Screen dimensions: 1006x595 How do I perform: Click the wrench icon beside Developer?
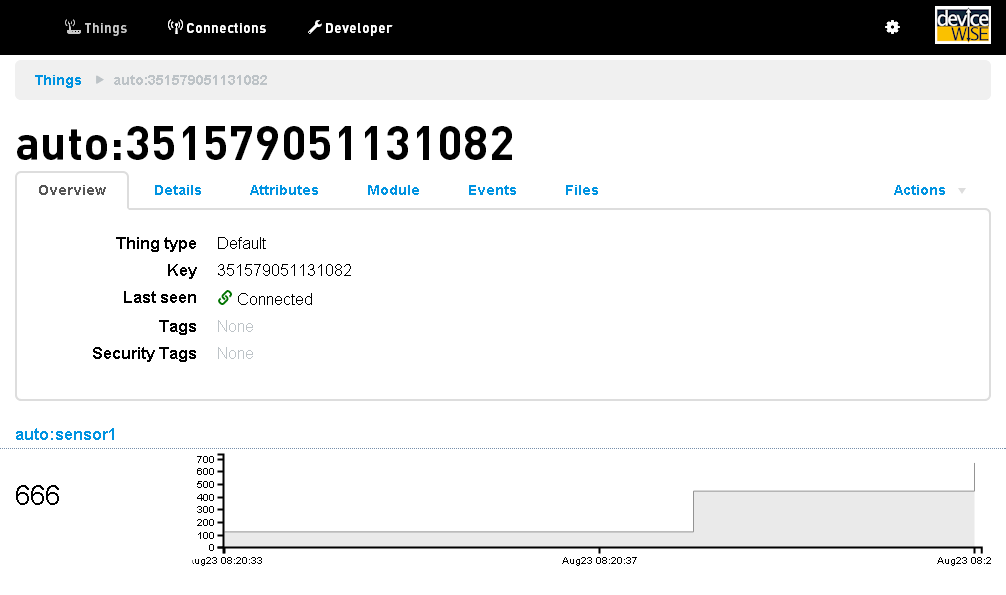314,27
